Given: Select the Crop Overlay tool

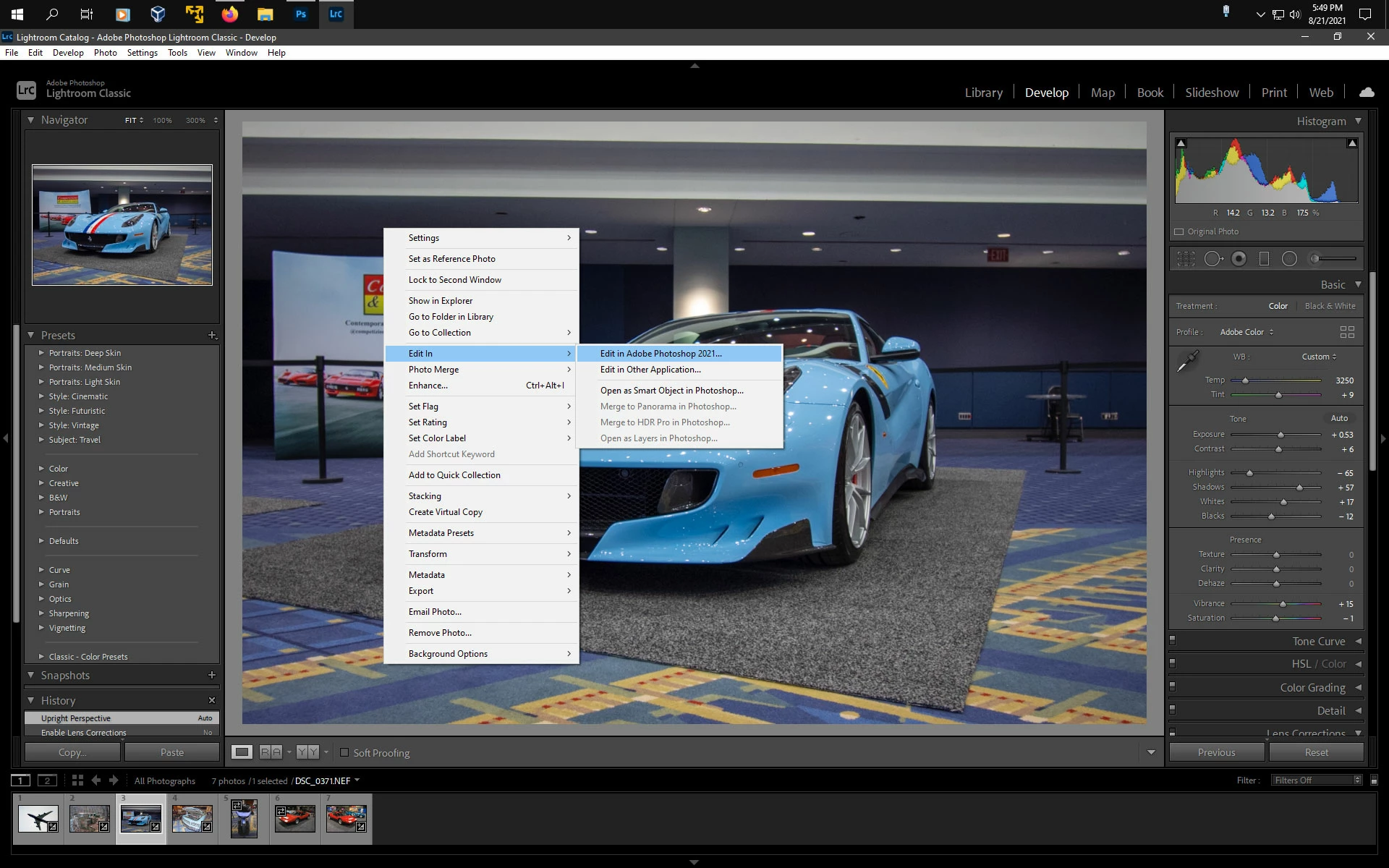Looking at the screenshot, I should 1186,259.
